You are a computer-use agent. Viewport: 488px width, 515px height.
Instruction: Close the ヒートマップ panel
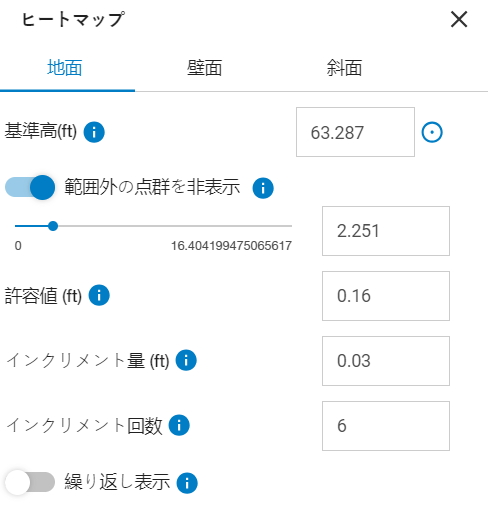tap(459, 19)
